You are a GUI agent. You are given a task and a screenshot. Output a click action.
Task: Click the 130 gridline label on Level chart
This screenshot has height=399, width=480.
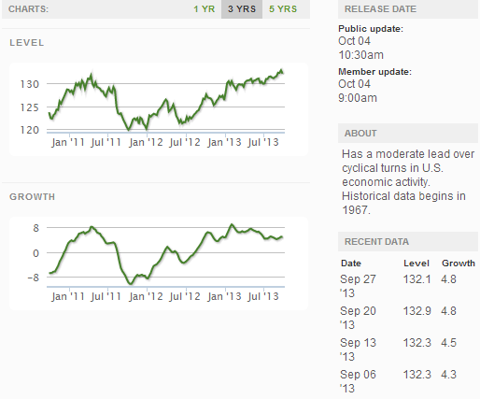pyautogui.click(x=29, y=84)
